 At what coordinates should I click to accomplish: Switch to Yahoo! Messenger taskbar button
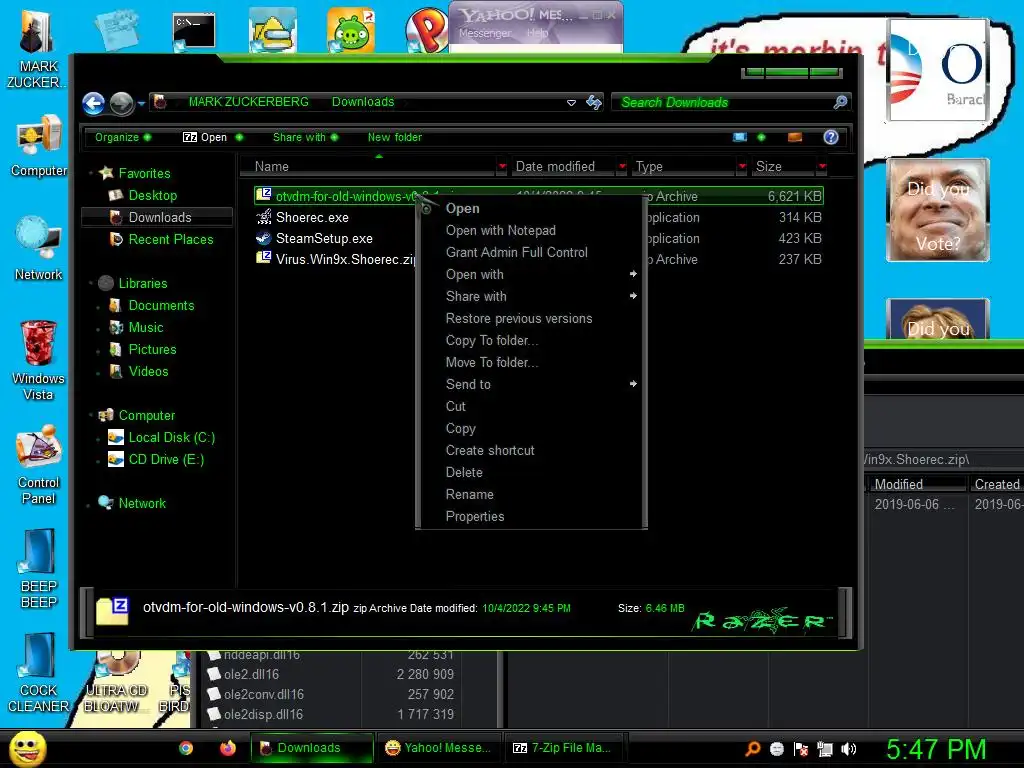pyautogui.click(x=438, y=748)
